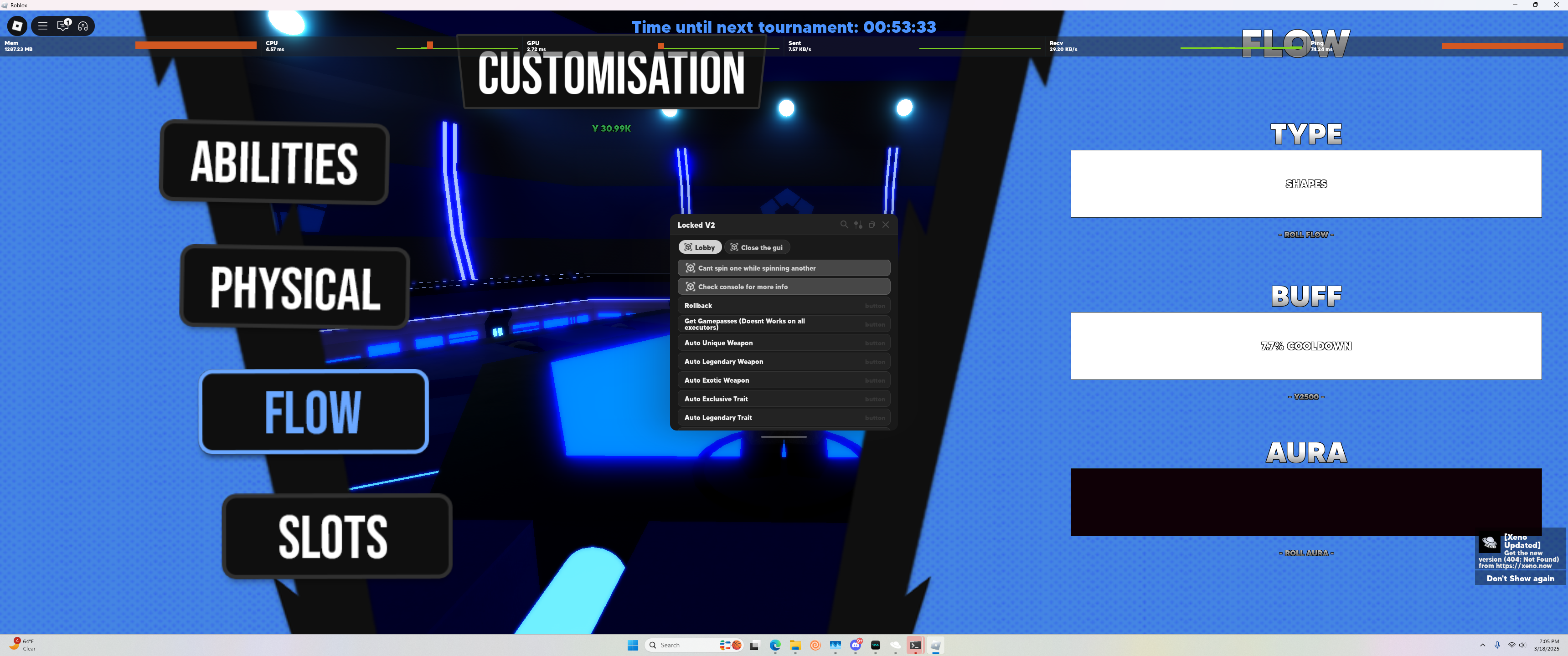Image resolution: width=1568 pixels, height=656 pixels.
Task: Activate Auto Legendary Trait
Action: tap(784, 417)
